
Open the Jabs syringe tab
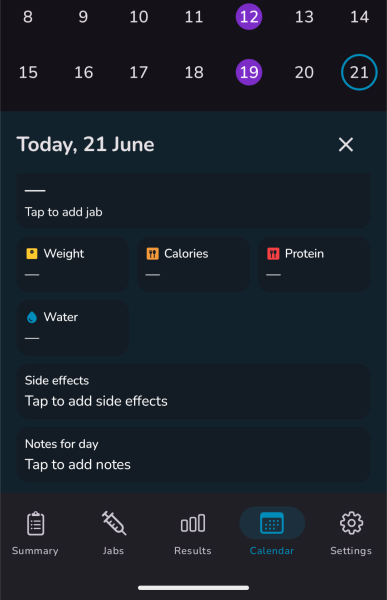click(x=114, y=533)
